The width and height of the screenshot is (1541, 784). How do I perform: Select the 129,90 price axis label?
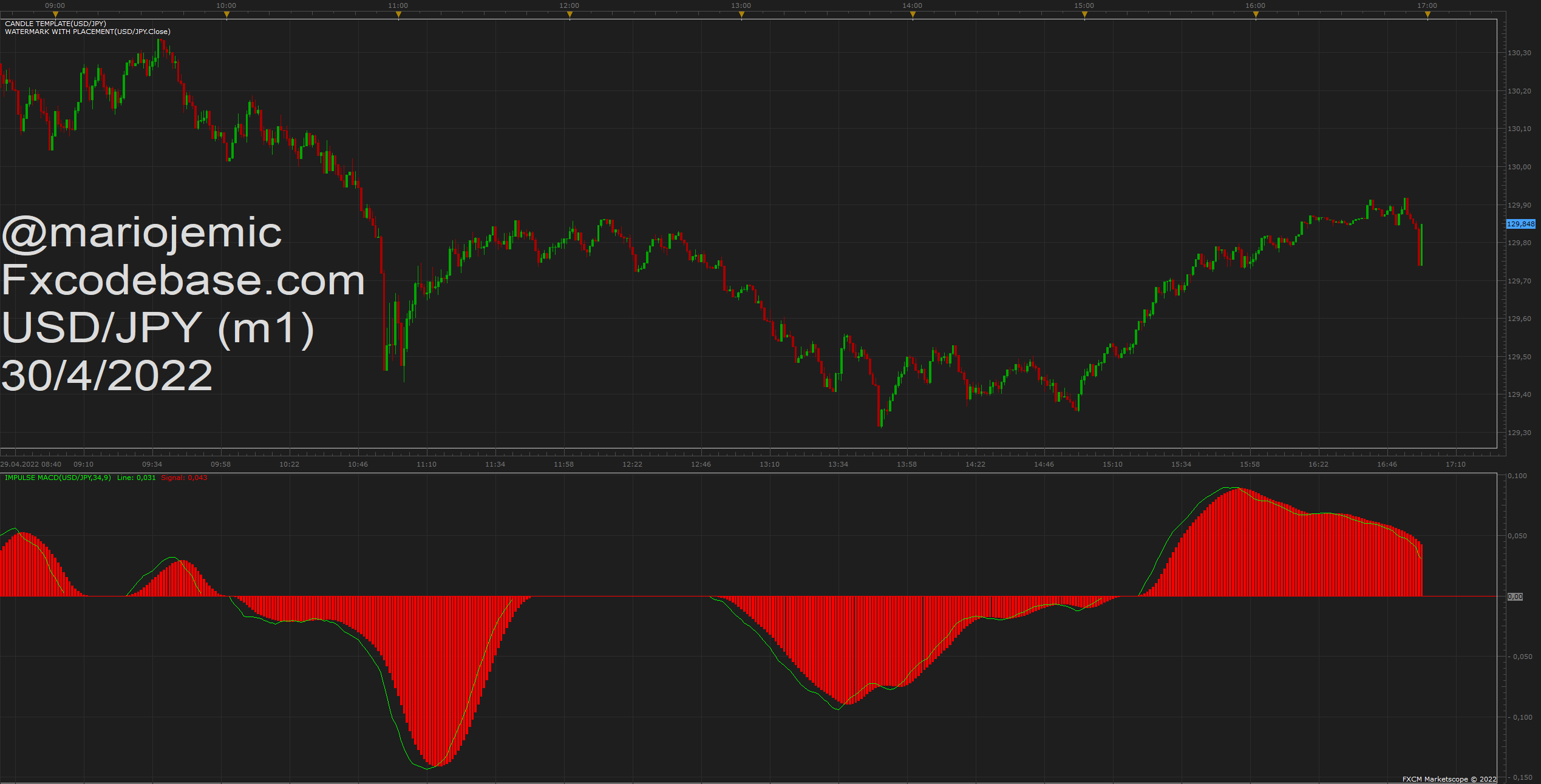tap(1520, 205)
